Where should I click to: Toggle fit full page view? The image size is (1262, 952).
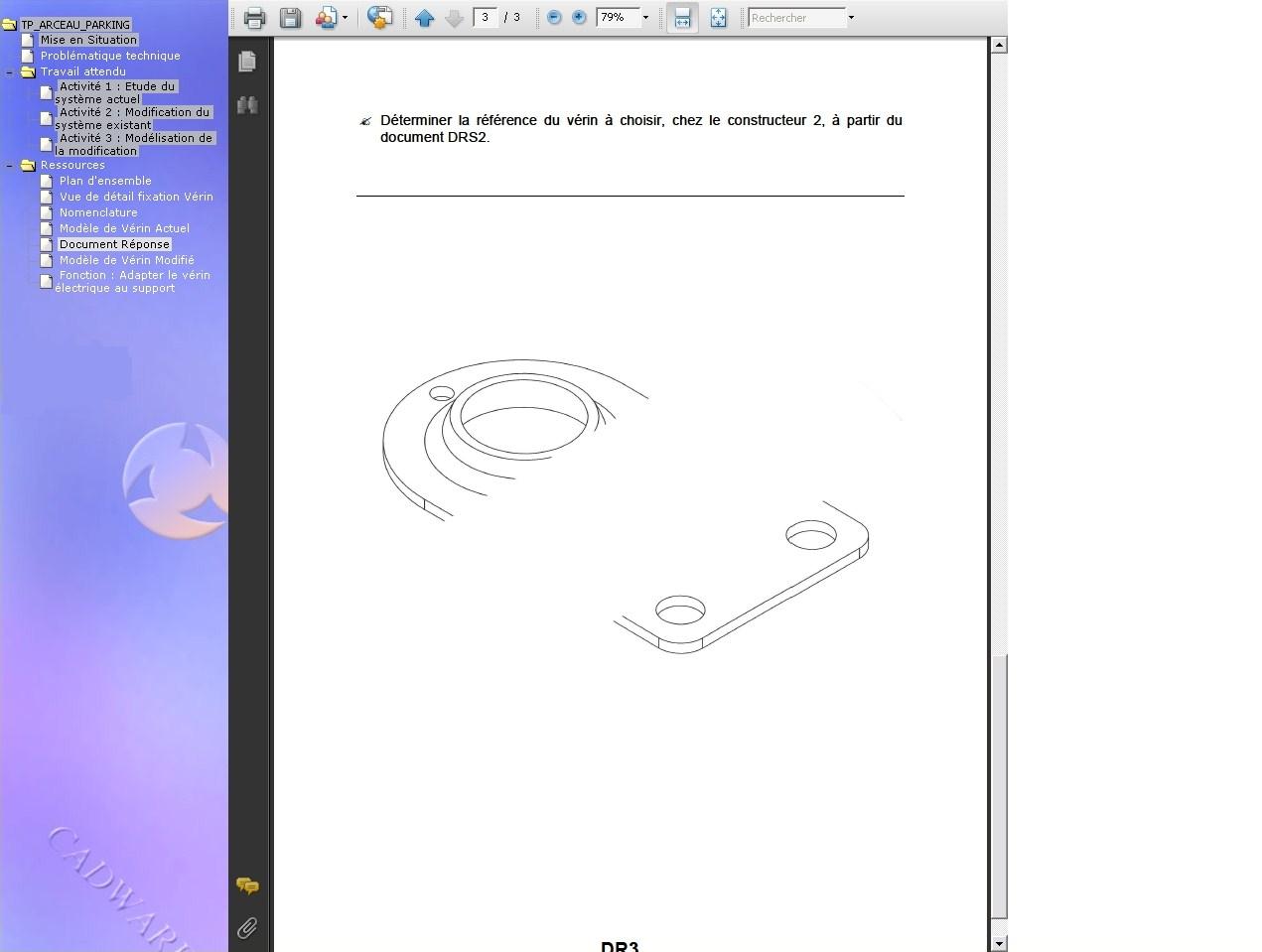(718, 18)
